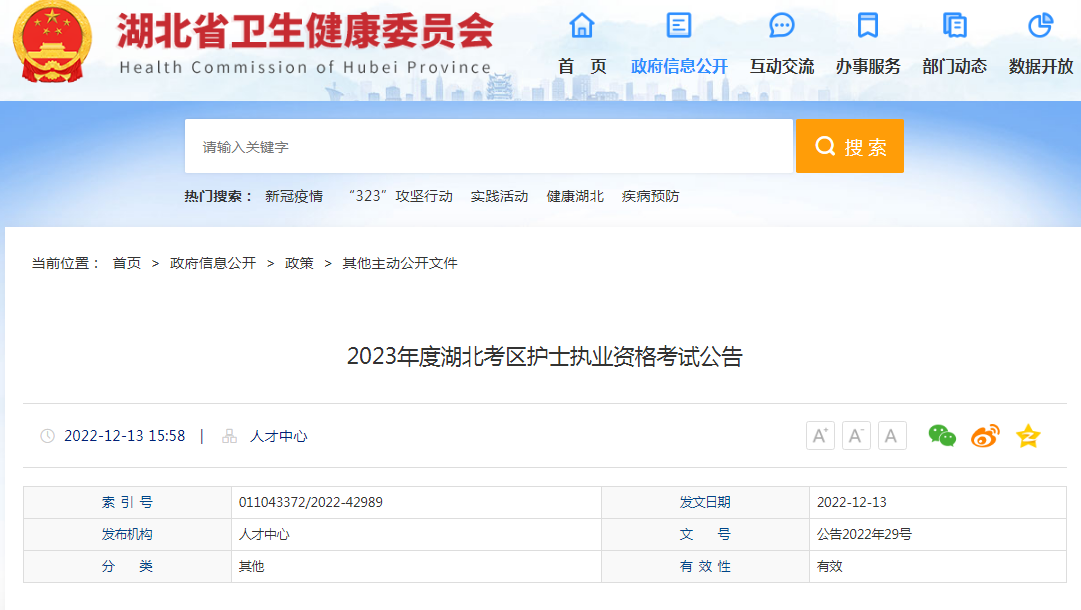
Task: Decrease font size with A- button
Action: click(856, 436)
